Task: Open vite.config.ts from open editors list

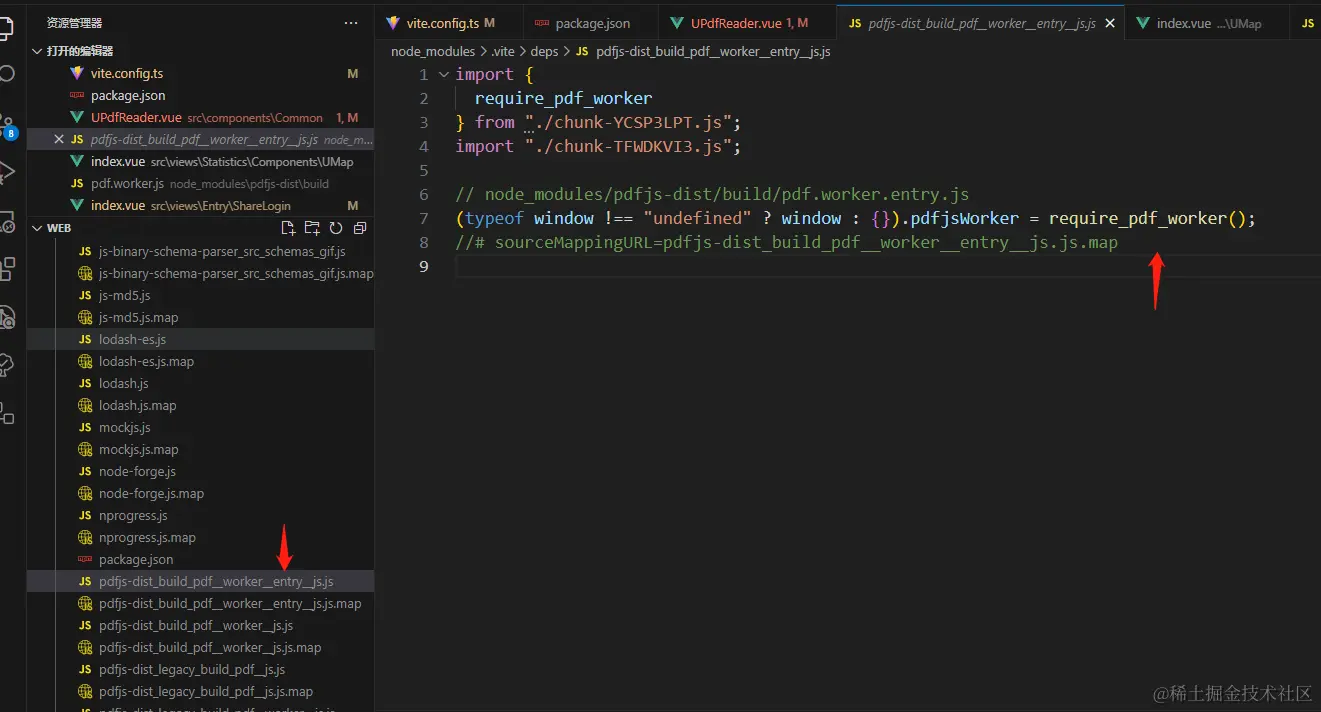Action: [x=200, y=73]
